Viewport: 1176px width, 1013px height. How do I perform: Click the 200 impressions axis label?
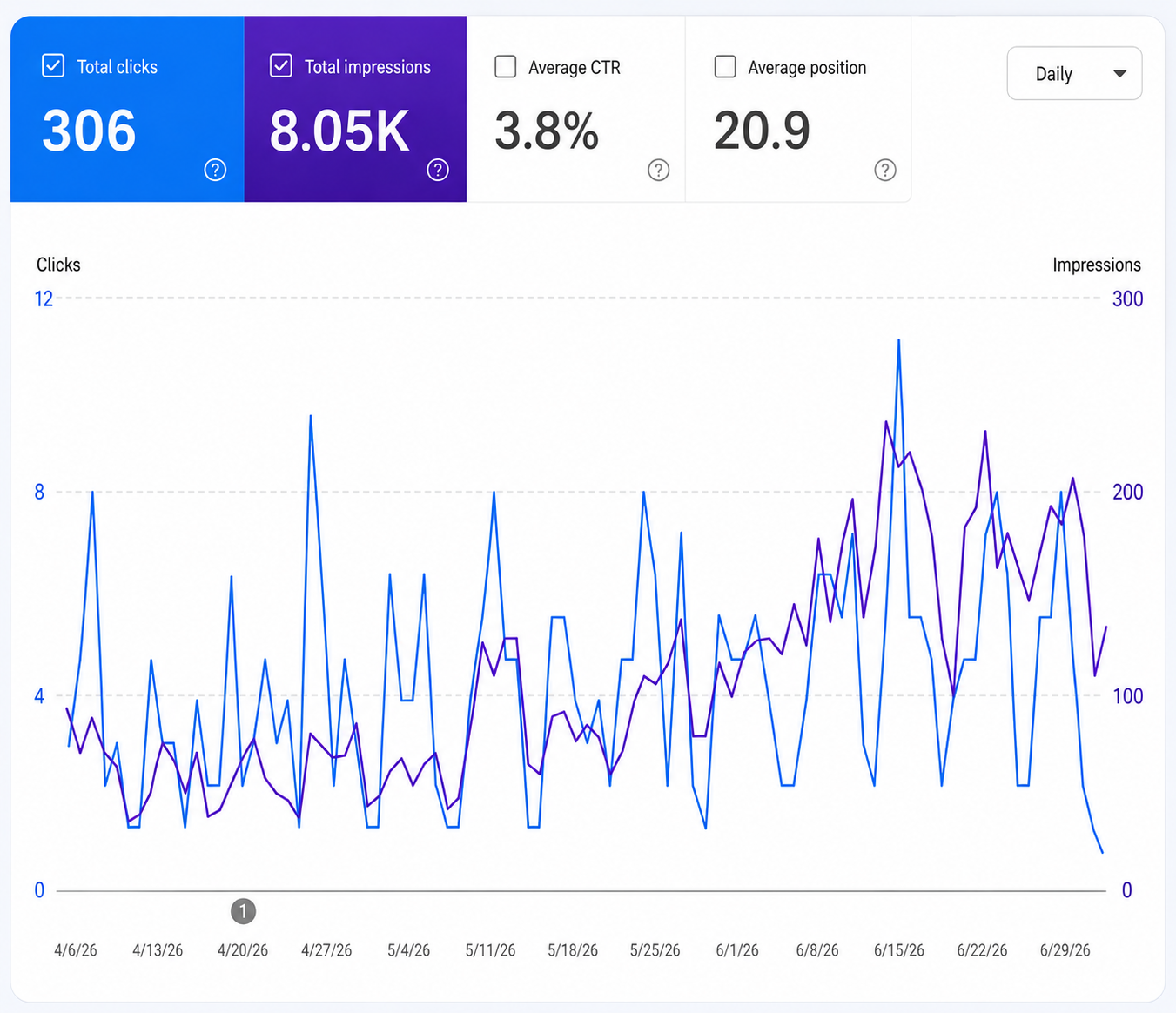[1127, 492]
